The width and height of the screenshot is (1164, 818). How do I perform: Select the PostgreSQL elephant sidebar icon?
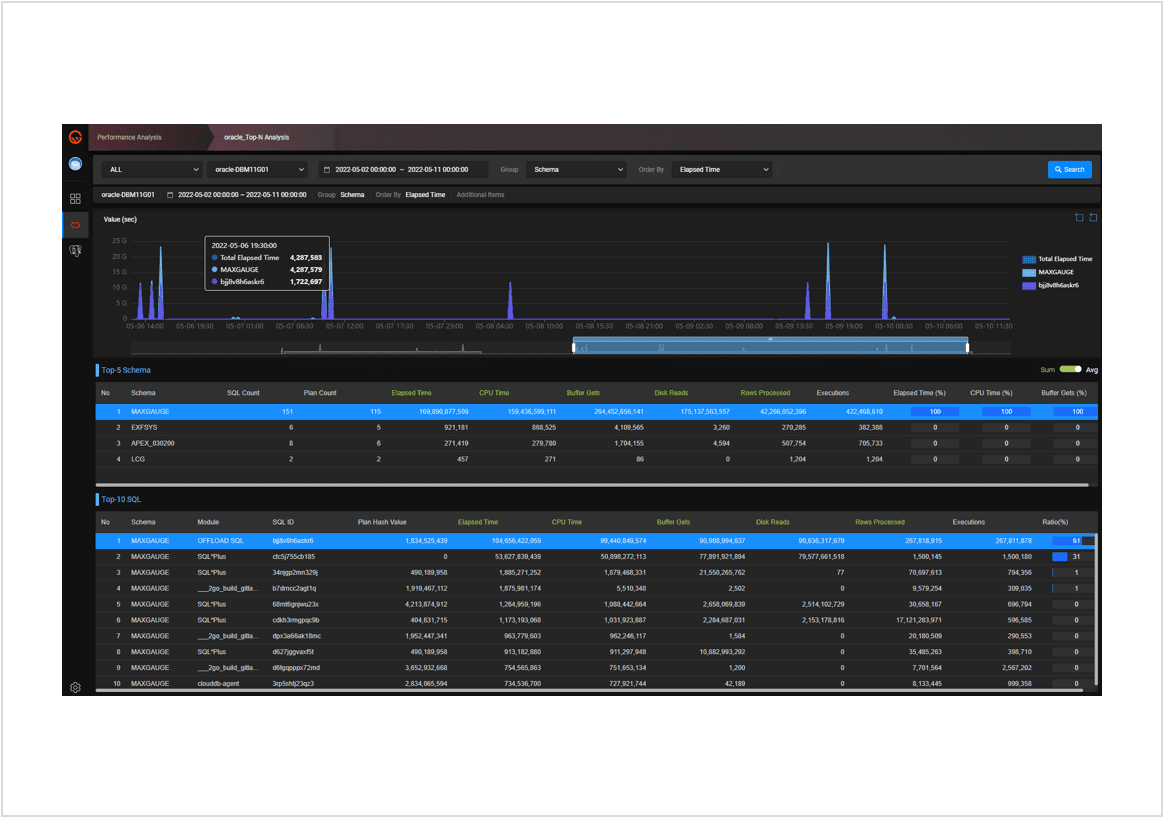click(75, 251)
